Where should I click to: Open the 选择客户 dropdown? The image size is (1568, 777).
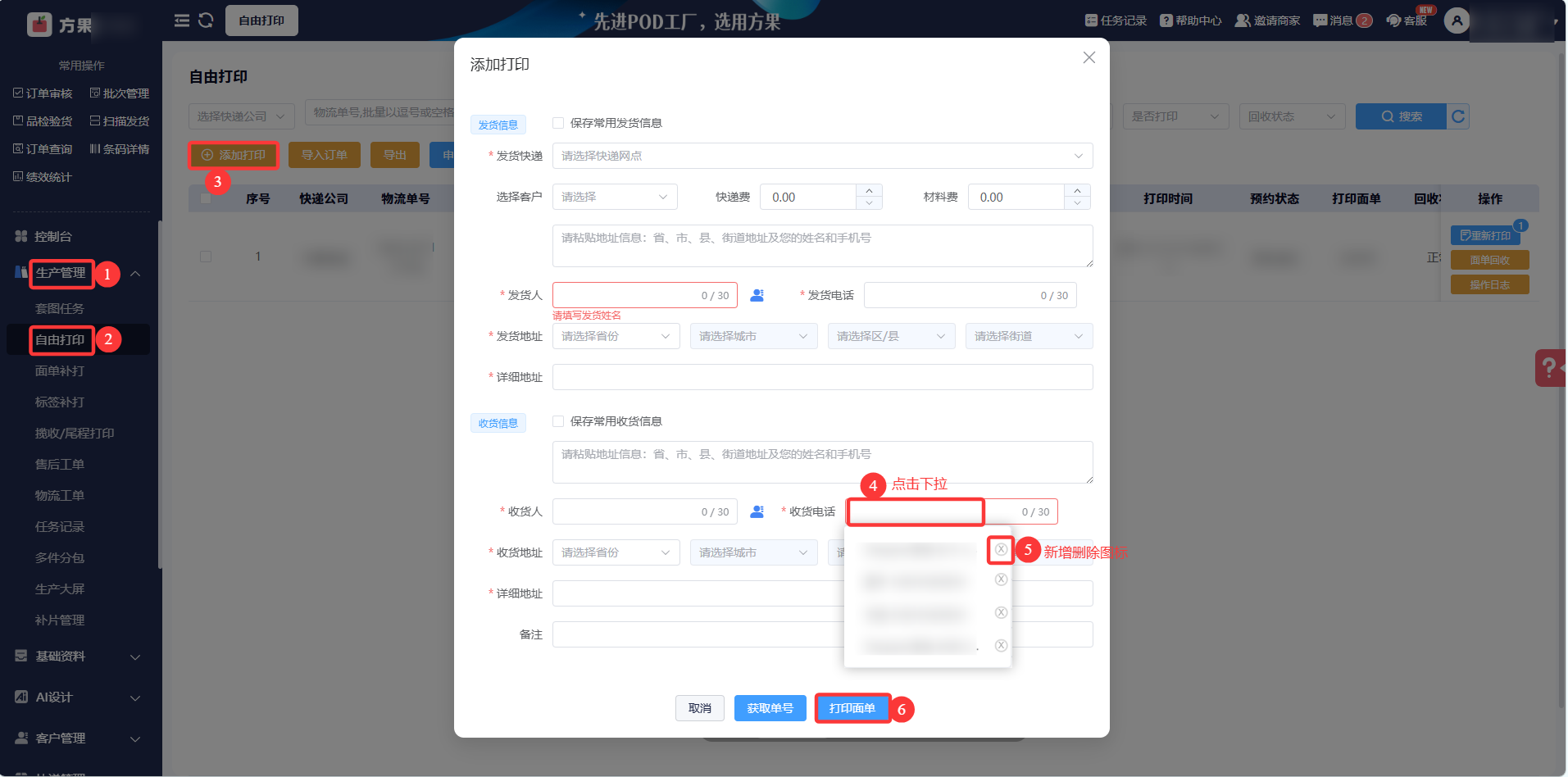coord(615,197)
